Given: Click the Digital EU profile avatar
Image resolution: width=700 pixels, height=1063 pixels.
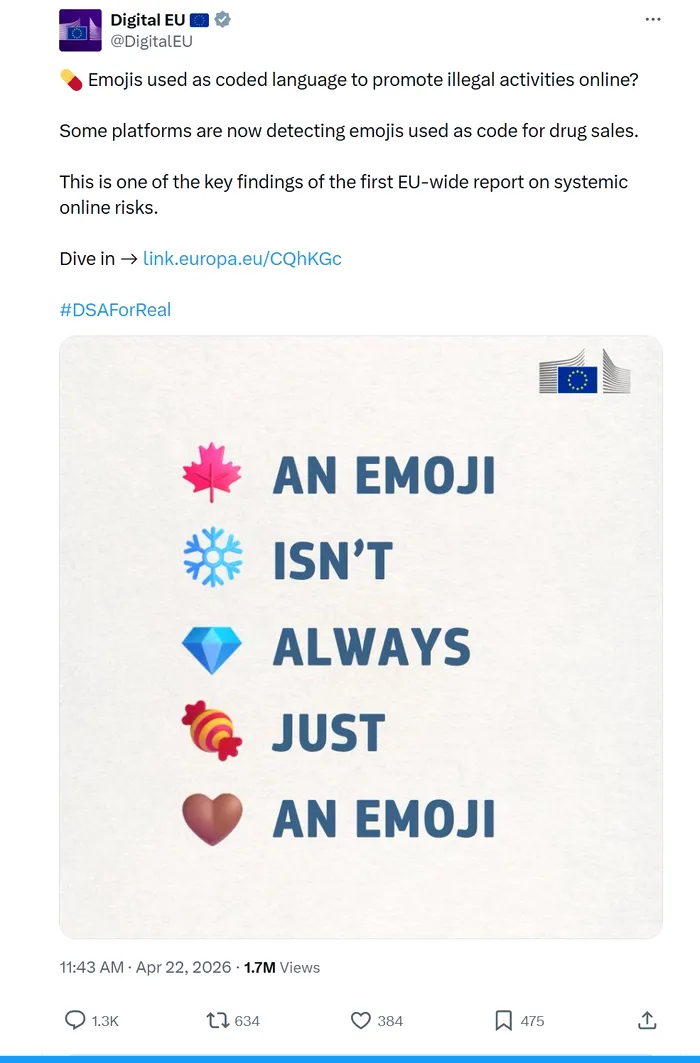Looking at the screenshot, I should tap(80, 30).
